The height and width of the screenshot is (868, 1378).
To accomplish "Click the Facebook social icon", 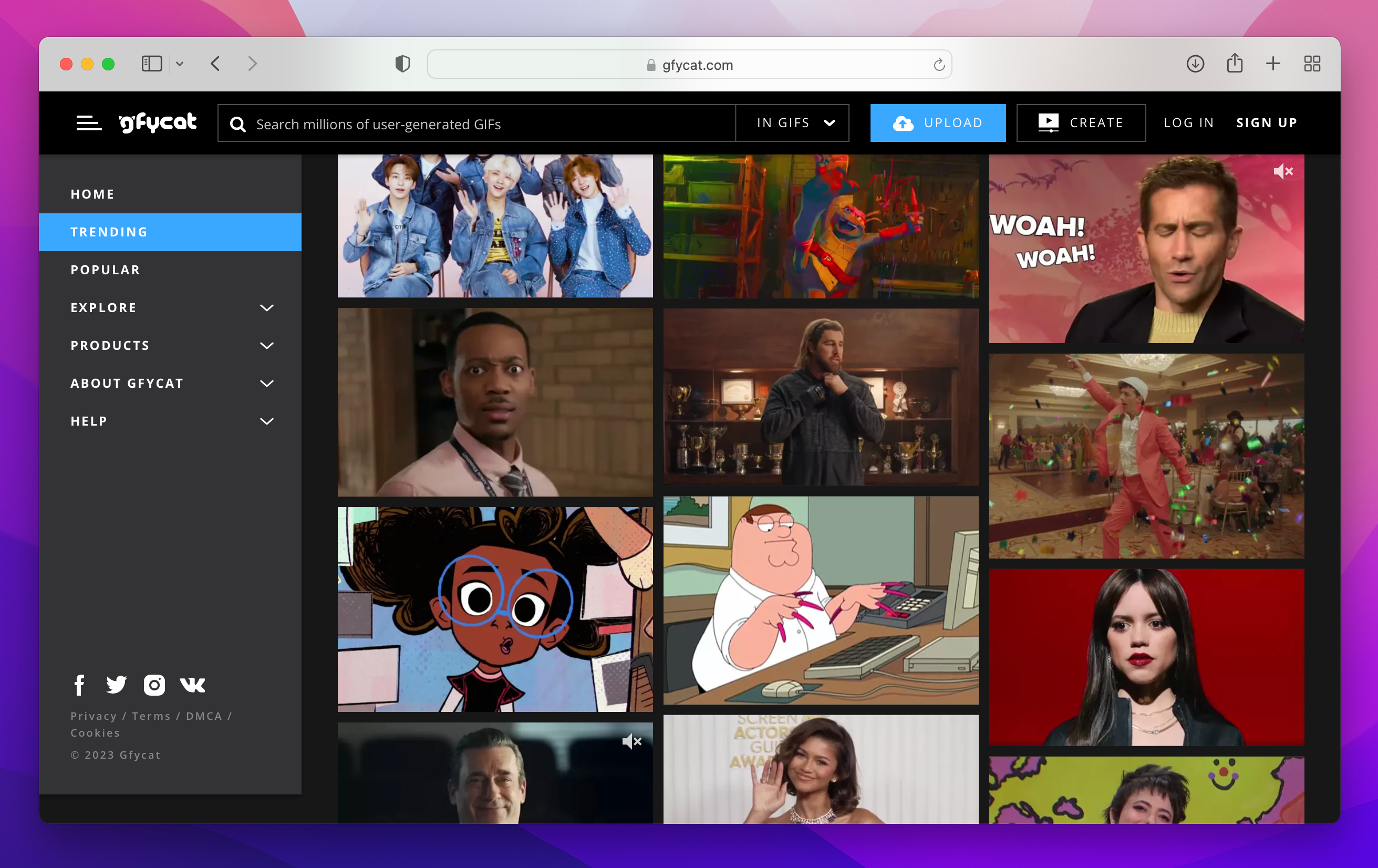I will pyautogui.click(x=80, y=685).
